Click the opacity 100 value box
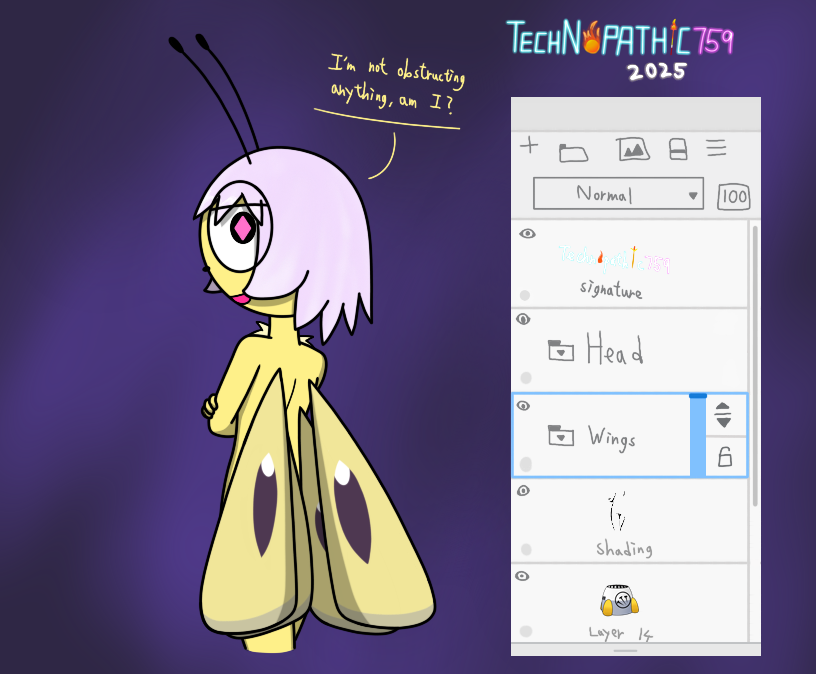The height and width of the screenshot is (674, 816). pyautogui.click(x=734, y=197)
